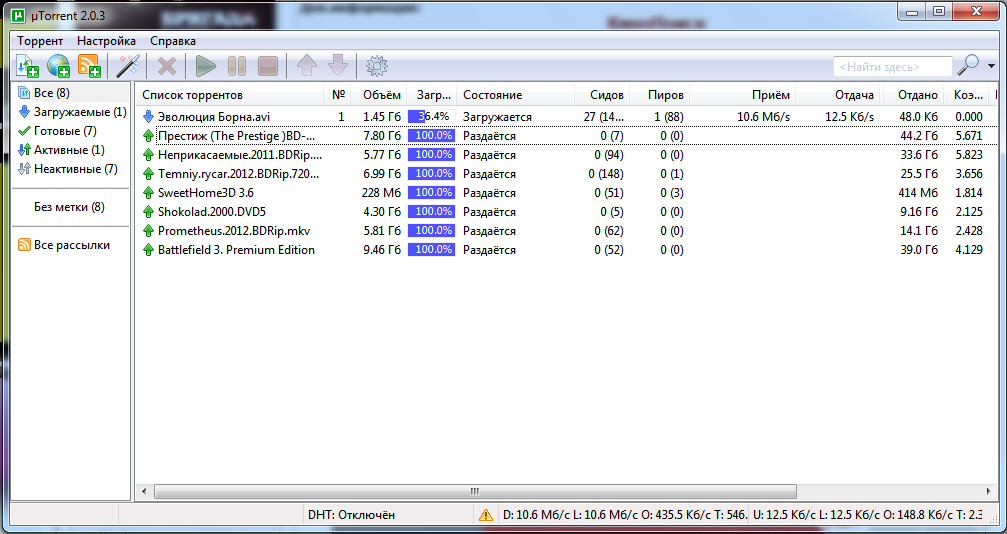Sort by Отдано column header
The image size is (1007, 534).
point(913,95)
